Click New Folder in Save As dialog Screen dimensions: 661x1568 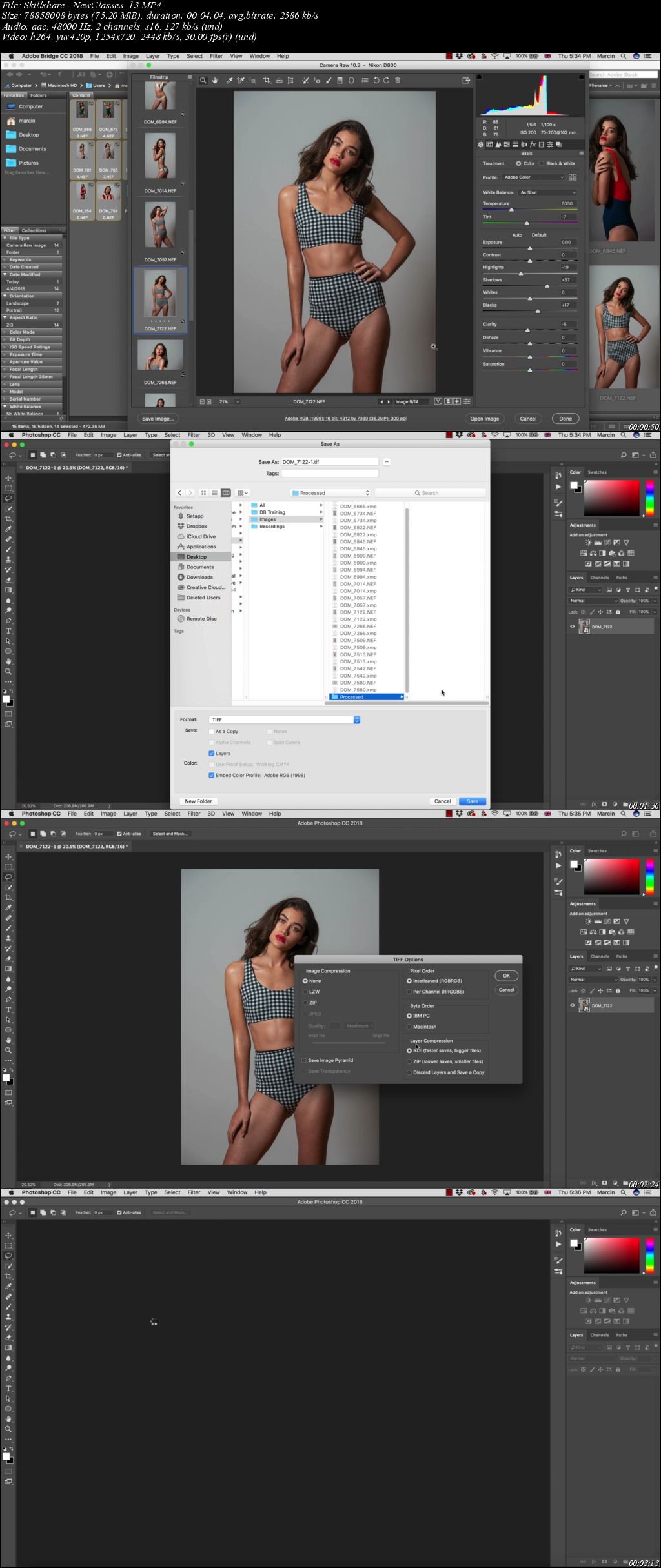tap(198, 801)
